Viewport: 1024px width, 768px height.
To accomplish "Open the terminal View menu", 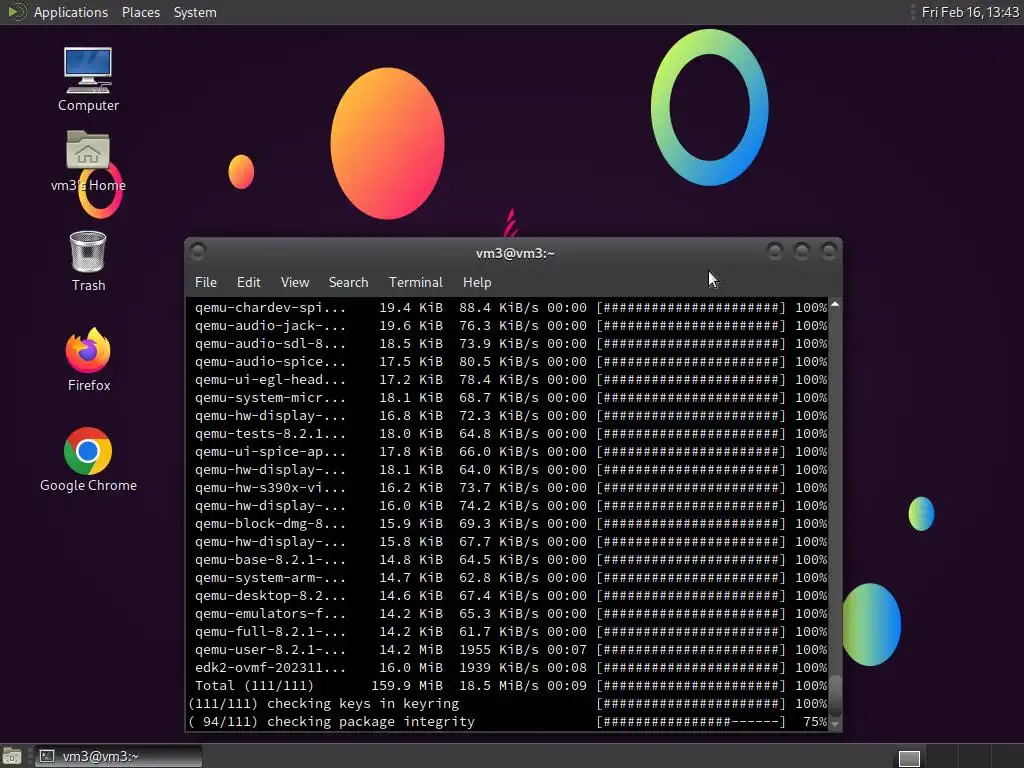I will click(295, 282).
